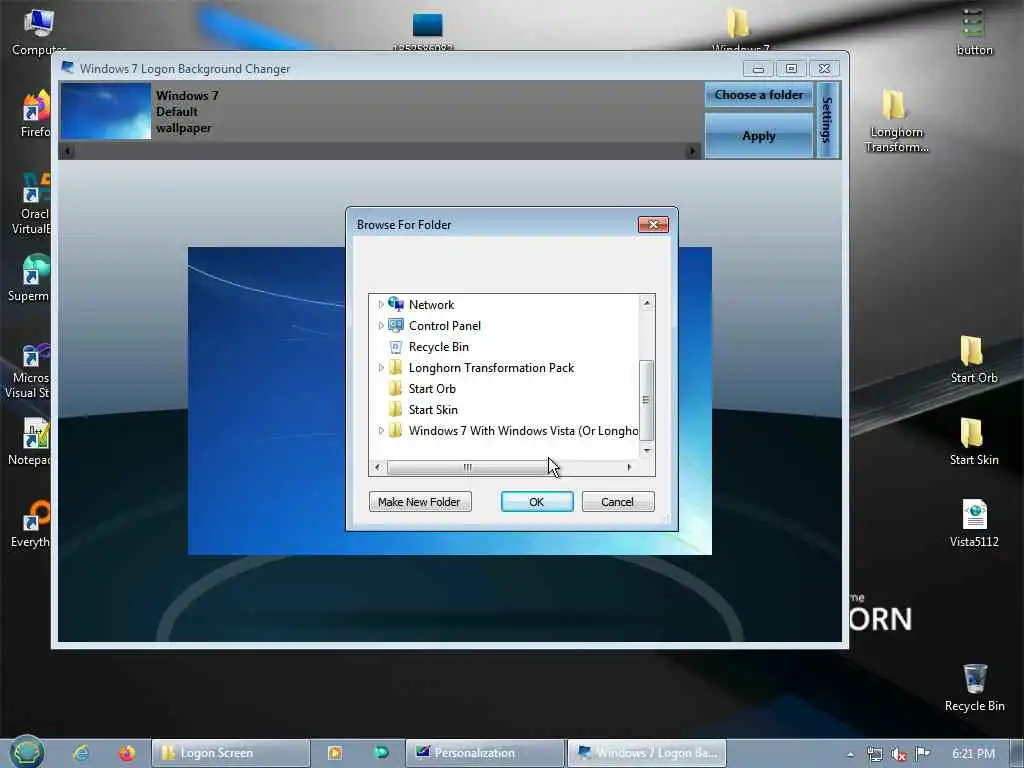Select Control Panel in the folder tree
This screenshot has height=768, width=1024.
pos(445,325)
